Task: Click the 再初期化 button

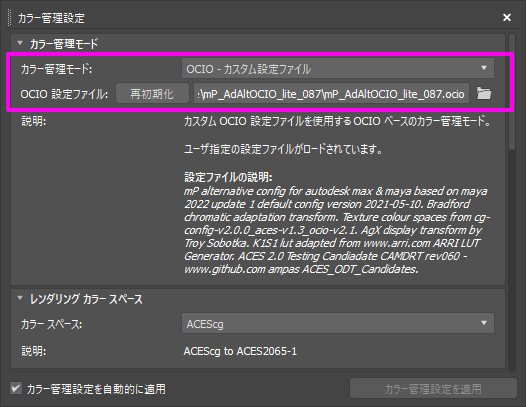Action: point(152,94)
